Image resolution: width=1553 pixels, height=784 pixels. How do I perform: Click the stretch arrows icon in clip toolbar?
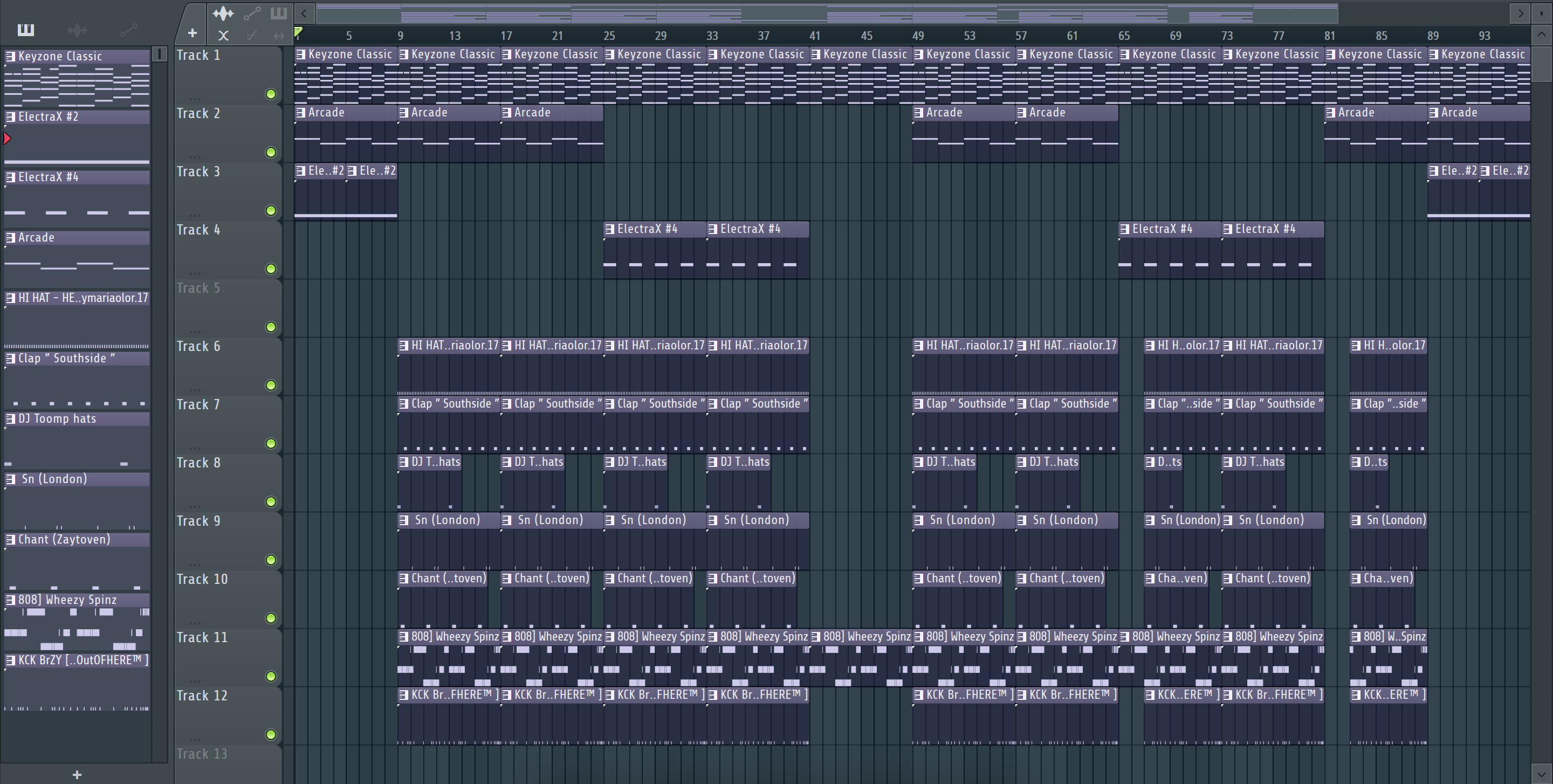[x=279, y=36]
